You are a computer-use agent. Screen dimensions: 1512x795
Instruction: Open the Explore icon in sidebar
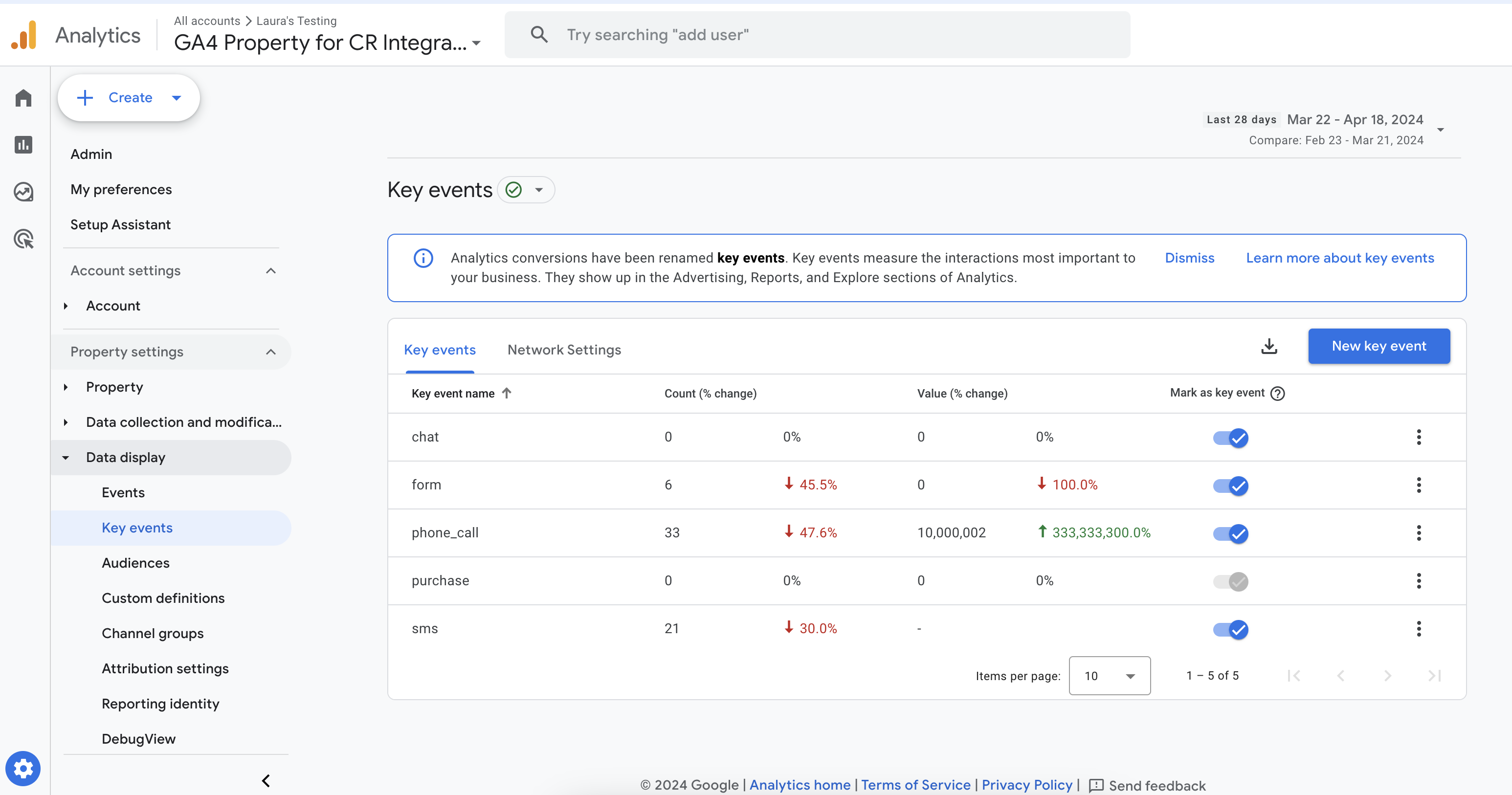coord(23,192)
